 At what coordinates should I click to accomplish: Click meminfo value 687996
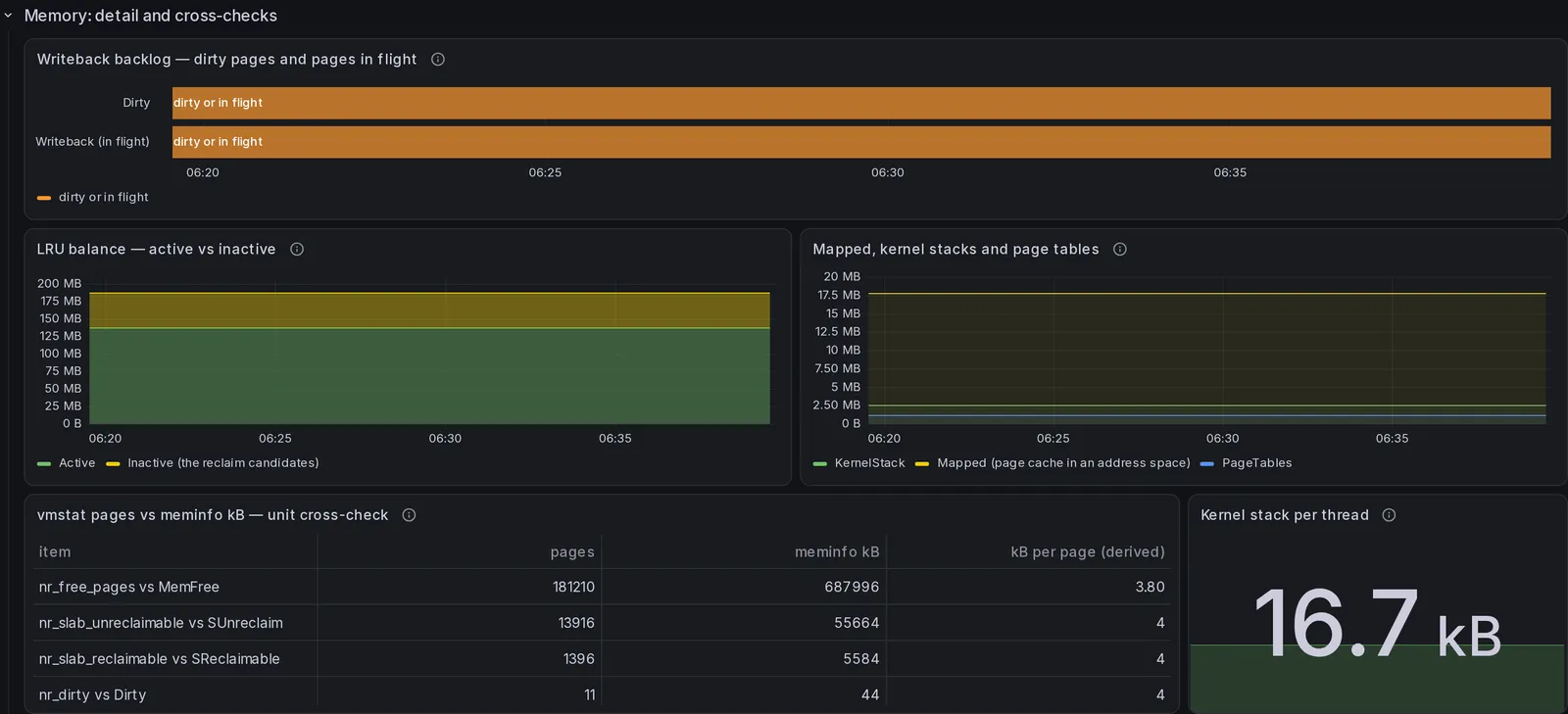pos(852,587)
